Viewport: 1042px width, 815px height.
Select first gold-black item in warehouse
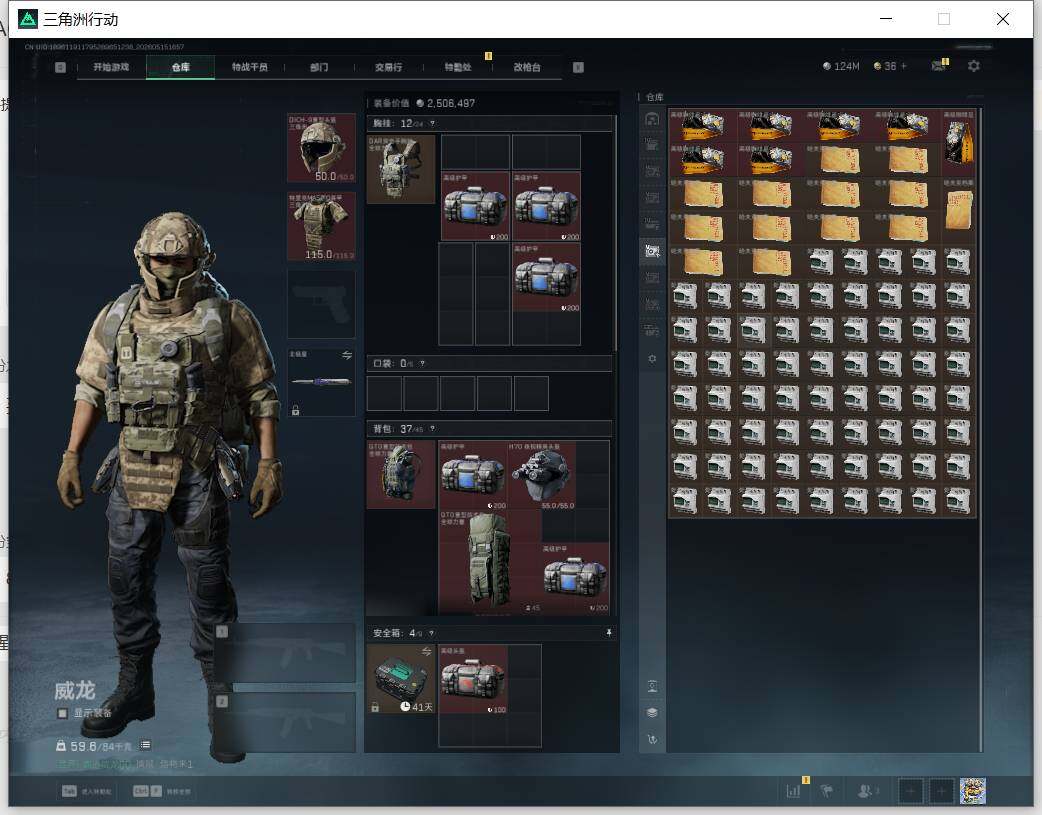tap(702, 126)
